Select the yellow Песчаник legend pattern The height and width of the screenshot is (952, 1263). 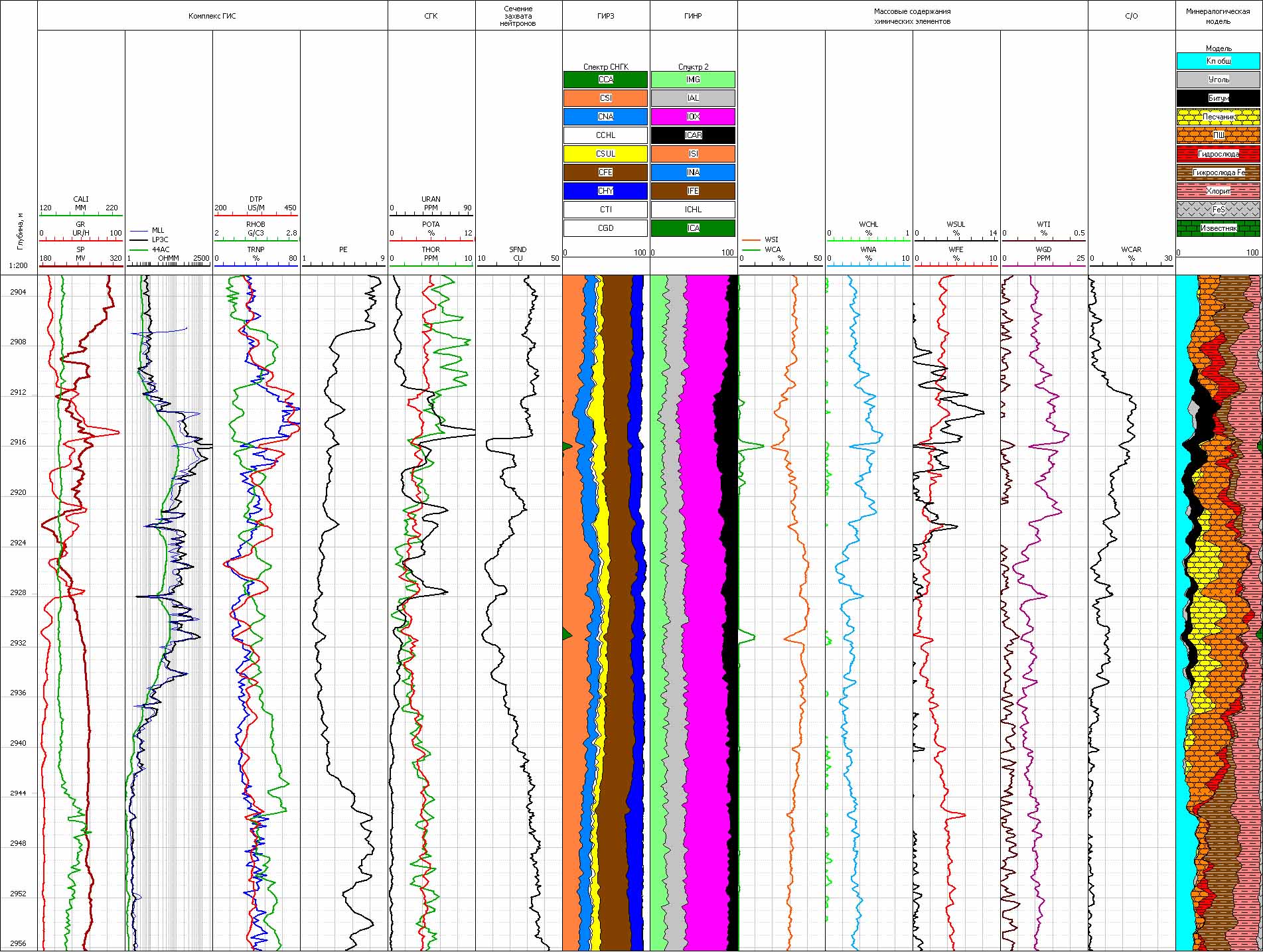pyautogui.click(x=1218, y=117)
